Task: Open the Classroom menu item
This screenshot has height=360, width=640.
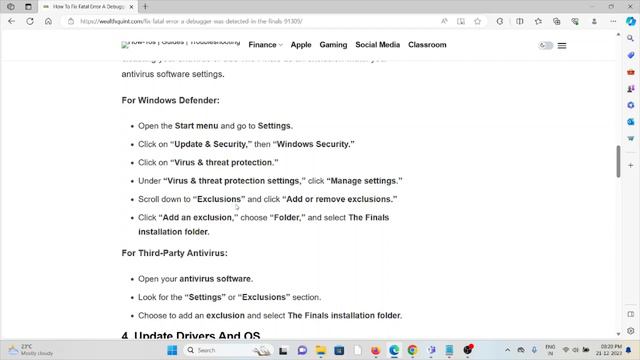Action: 427,45
